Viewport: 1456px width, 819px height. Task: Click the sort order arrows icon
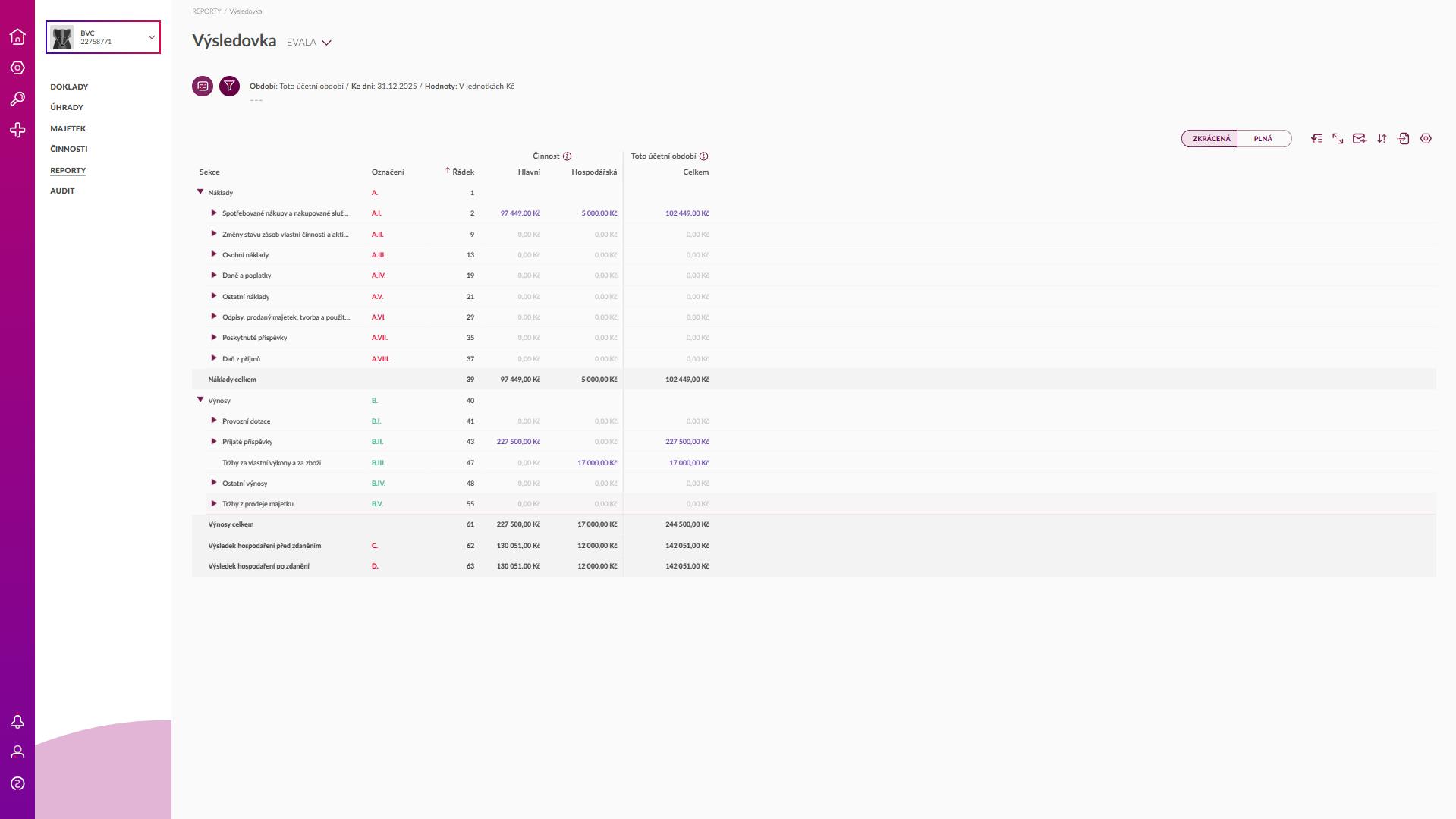point(1382,139)
